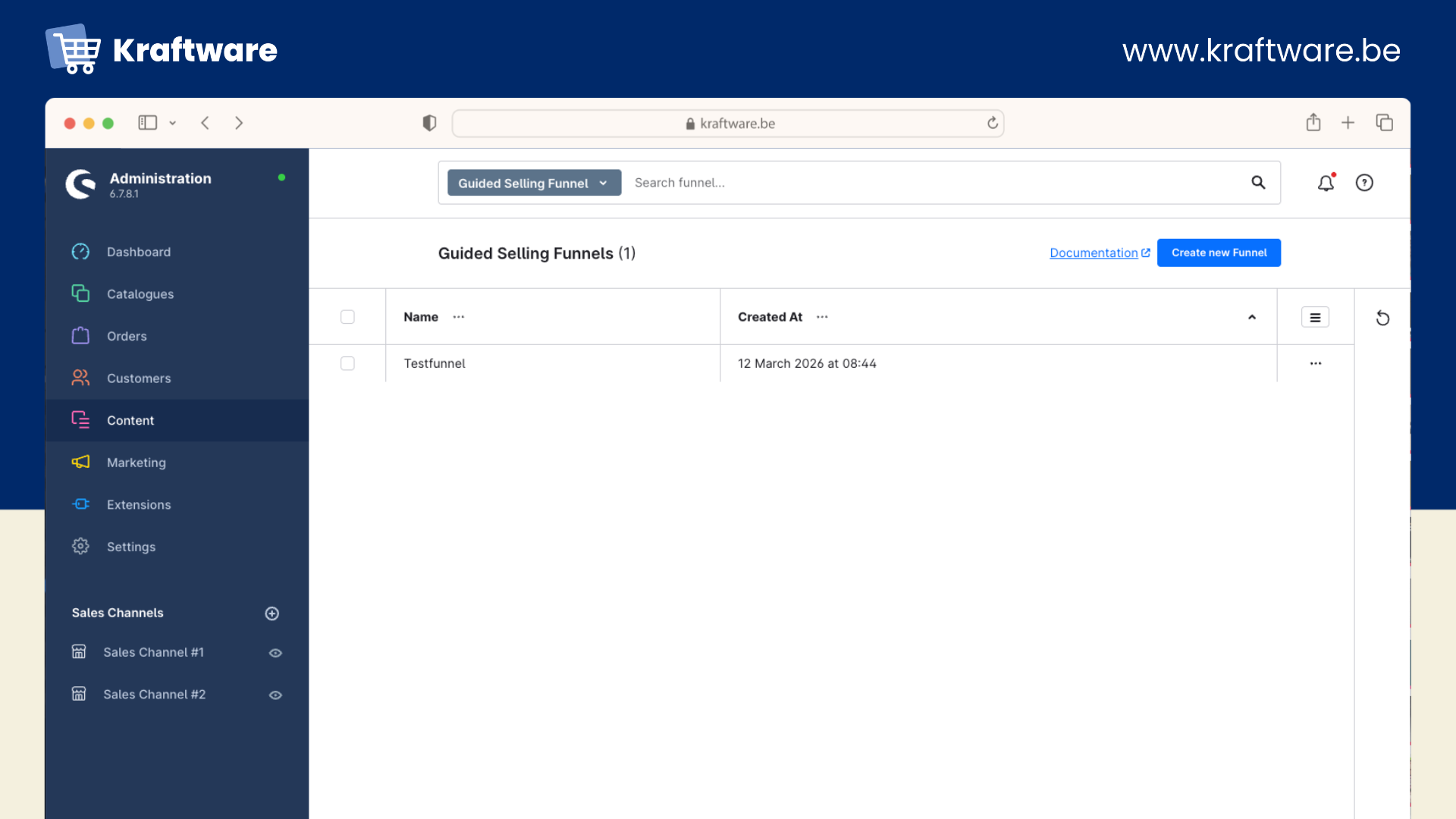
Task: Click the search magnifier icon
Action: coord(1258,183)
